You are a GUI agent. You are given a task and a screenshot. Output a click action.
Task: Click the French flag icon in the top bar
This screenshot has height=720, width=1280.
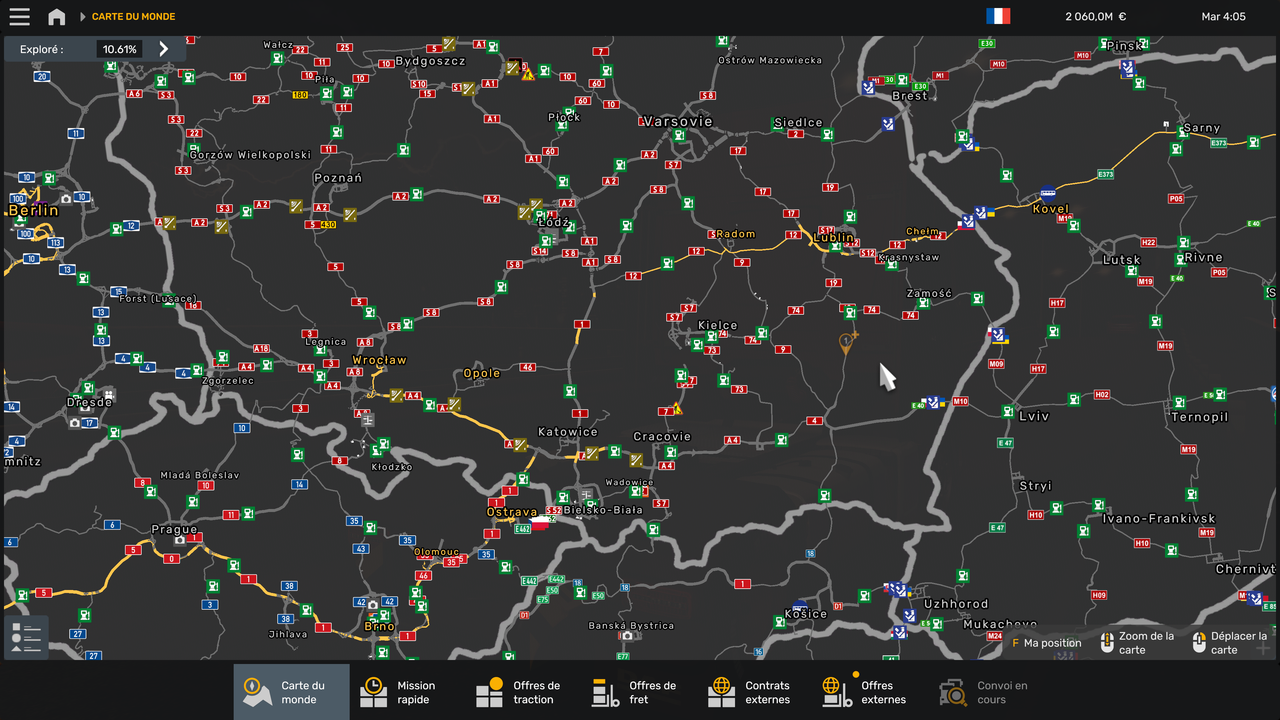999,16
